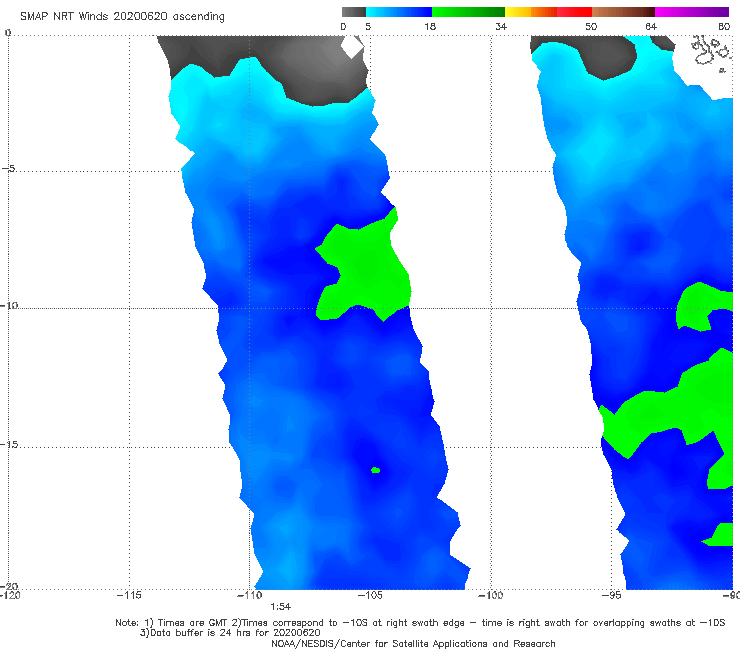740x650 pixels.
Task: Click the colorbar label '64'
Action: coord(651,27)
